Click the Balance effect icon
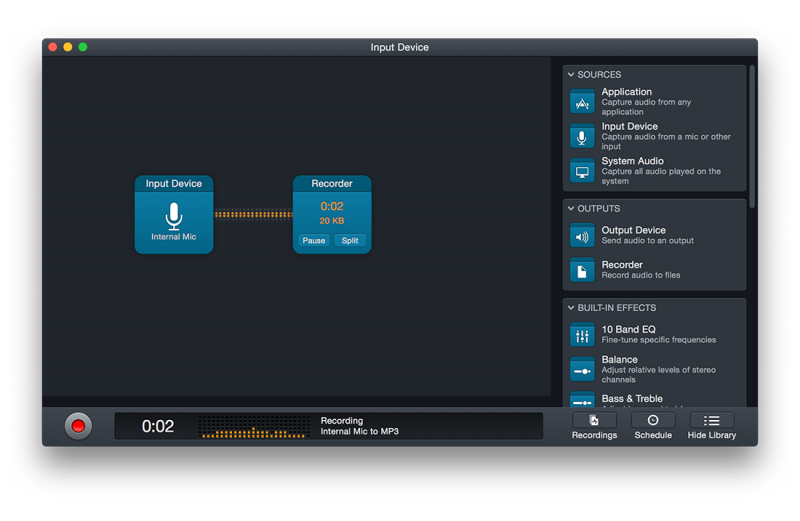The width and height of the screenshot is (800, 521). [x=582, y=370]
